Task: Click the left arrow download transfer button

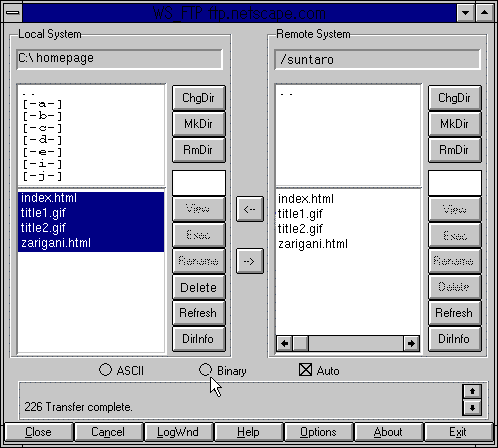Action: 250,209
